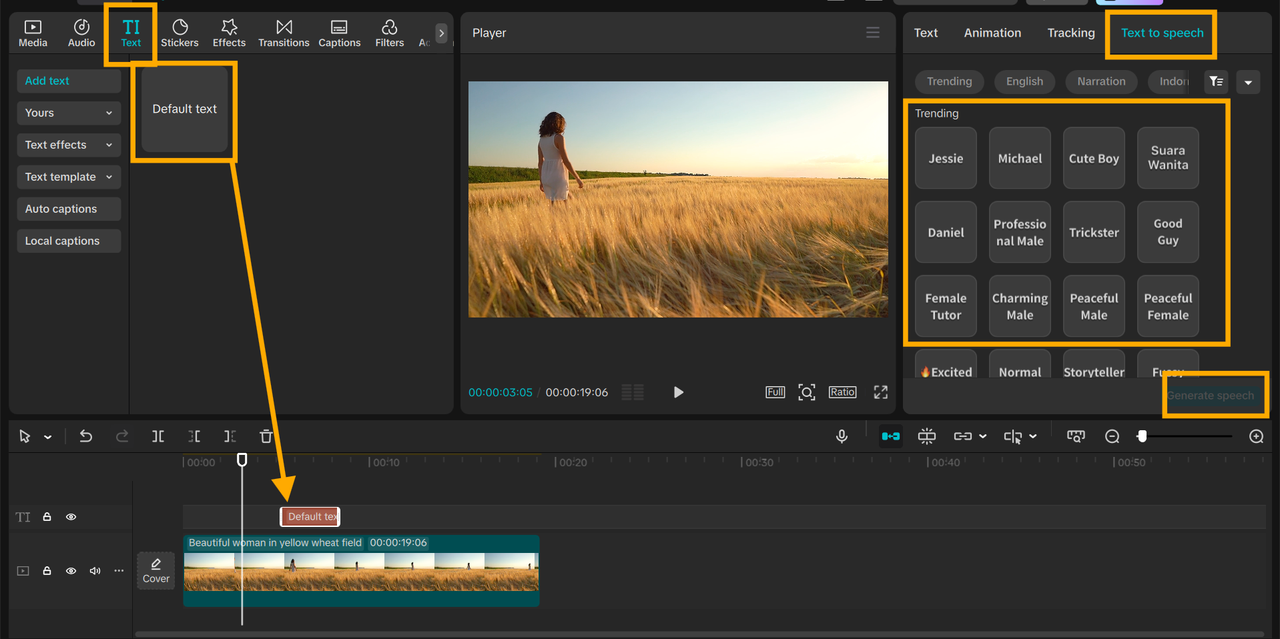The width and height of the screenshot is (1280, 639).
Task: Expand the Text effects section
Action: tap(69, 145)
